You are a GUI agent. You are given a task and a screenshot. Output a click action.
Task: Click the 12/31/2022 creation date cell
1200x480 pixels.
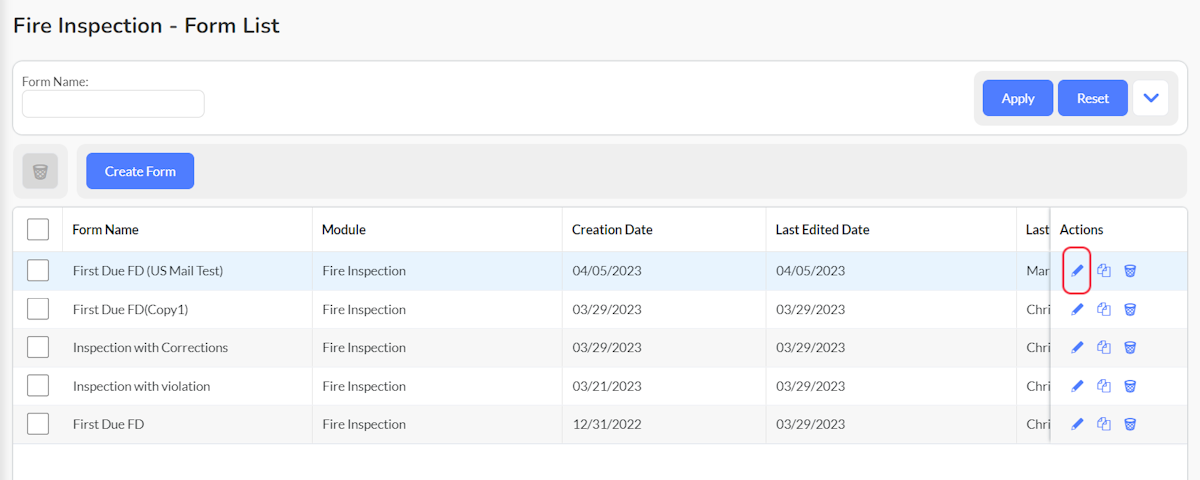point(607,424)
